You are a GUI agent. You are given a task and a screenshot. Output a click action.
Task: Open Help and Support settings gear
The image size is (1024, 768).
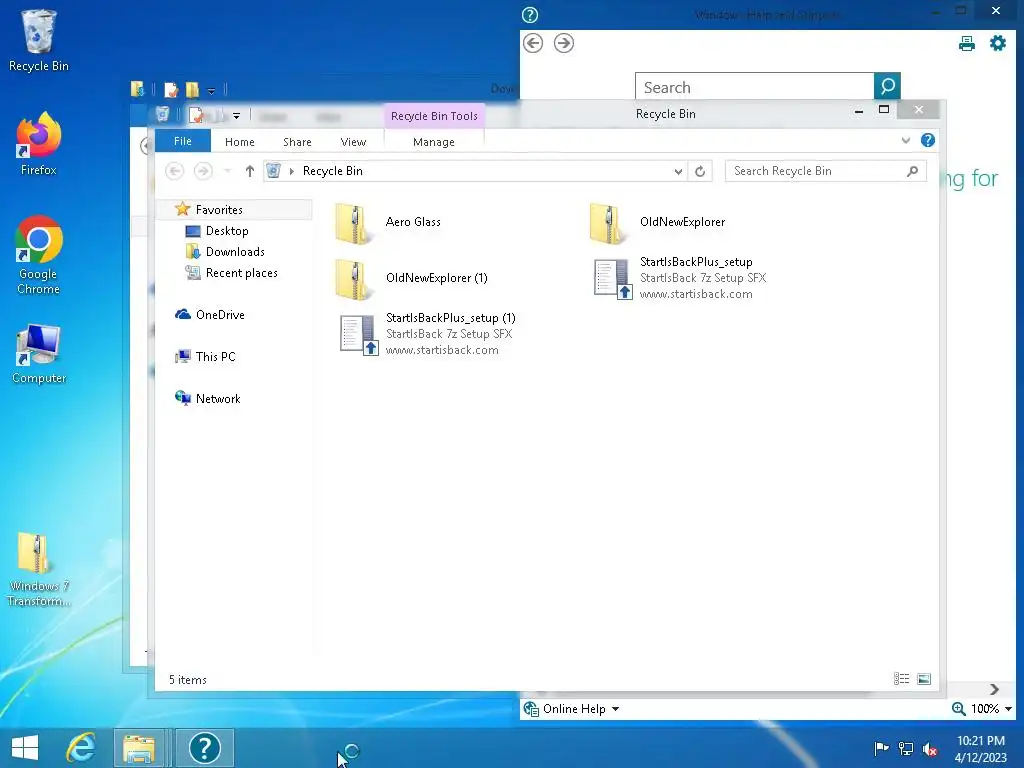(x=998, y=44)
